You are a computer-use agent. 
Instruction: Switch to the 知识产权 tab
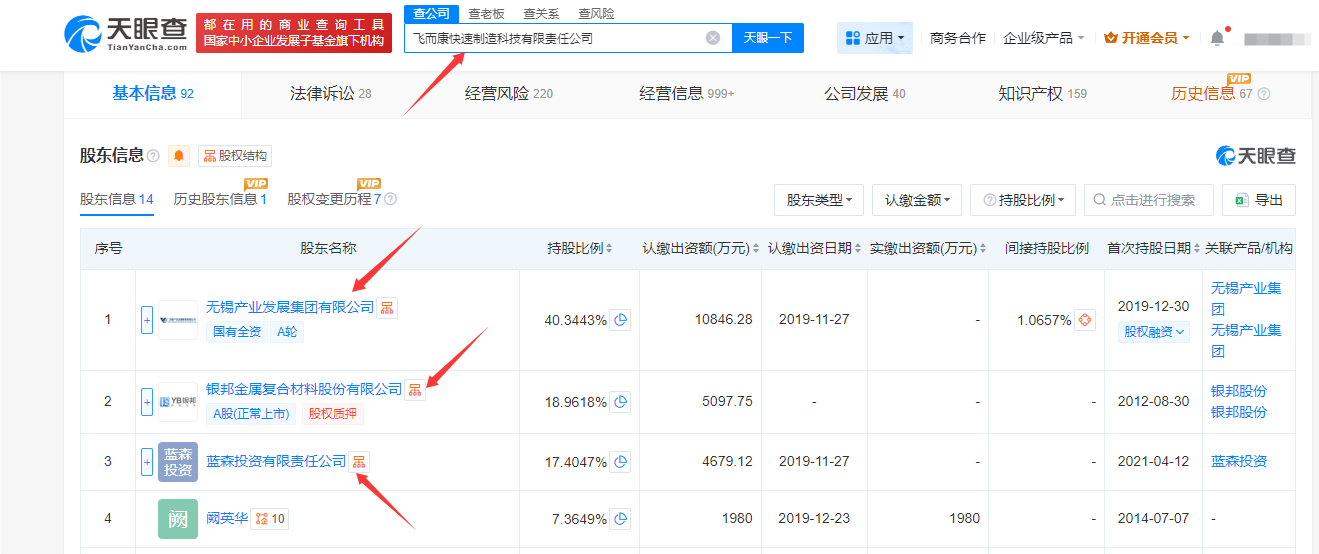click(x=1043, y=94)
